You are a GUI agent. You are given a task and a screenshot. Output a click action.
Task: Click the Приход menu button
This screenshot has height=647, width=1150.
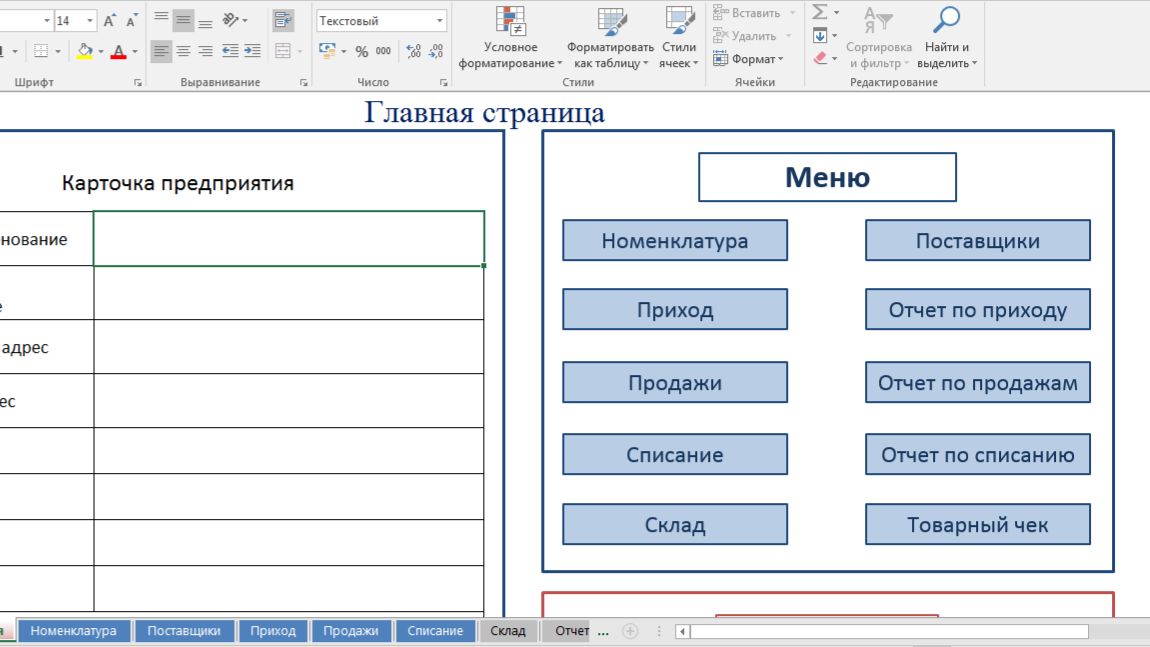pos(675,309)
